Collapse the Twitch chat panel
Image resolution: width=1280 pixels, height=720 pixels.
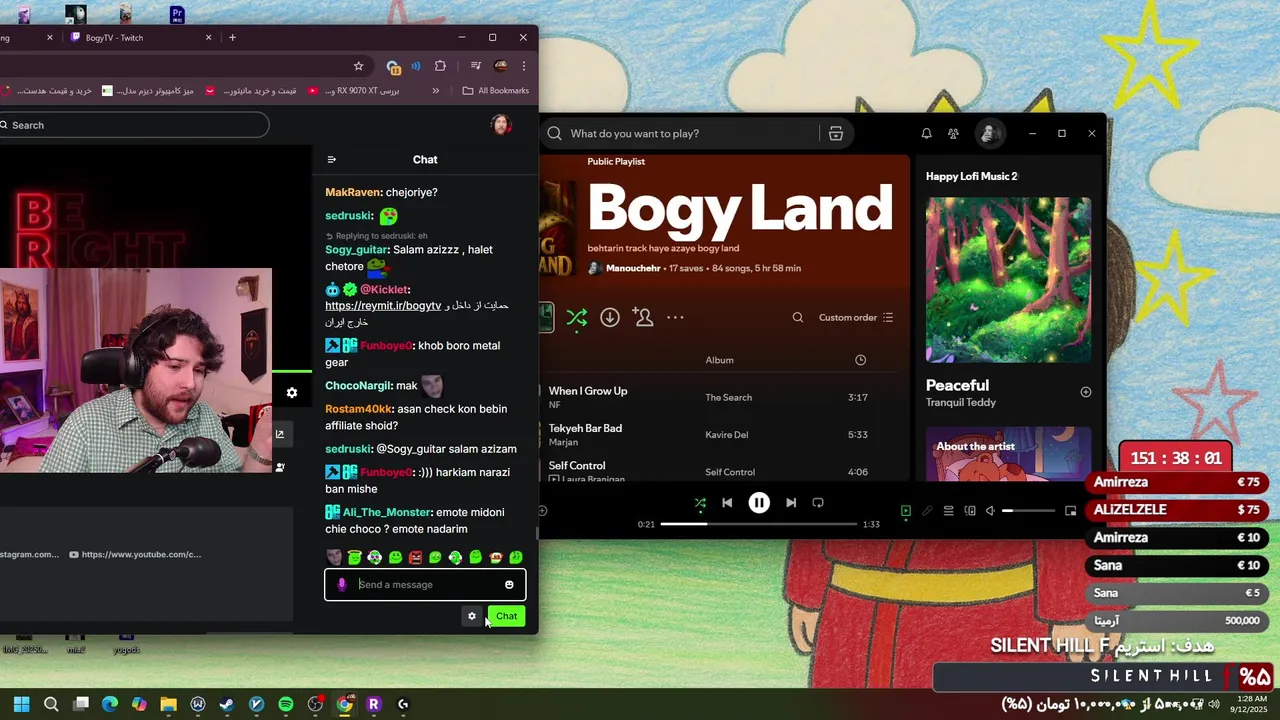[x=332, y=159]
